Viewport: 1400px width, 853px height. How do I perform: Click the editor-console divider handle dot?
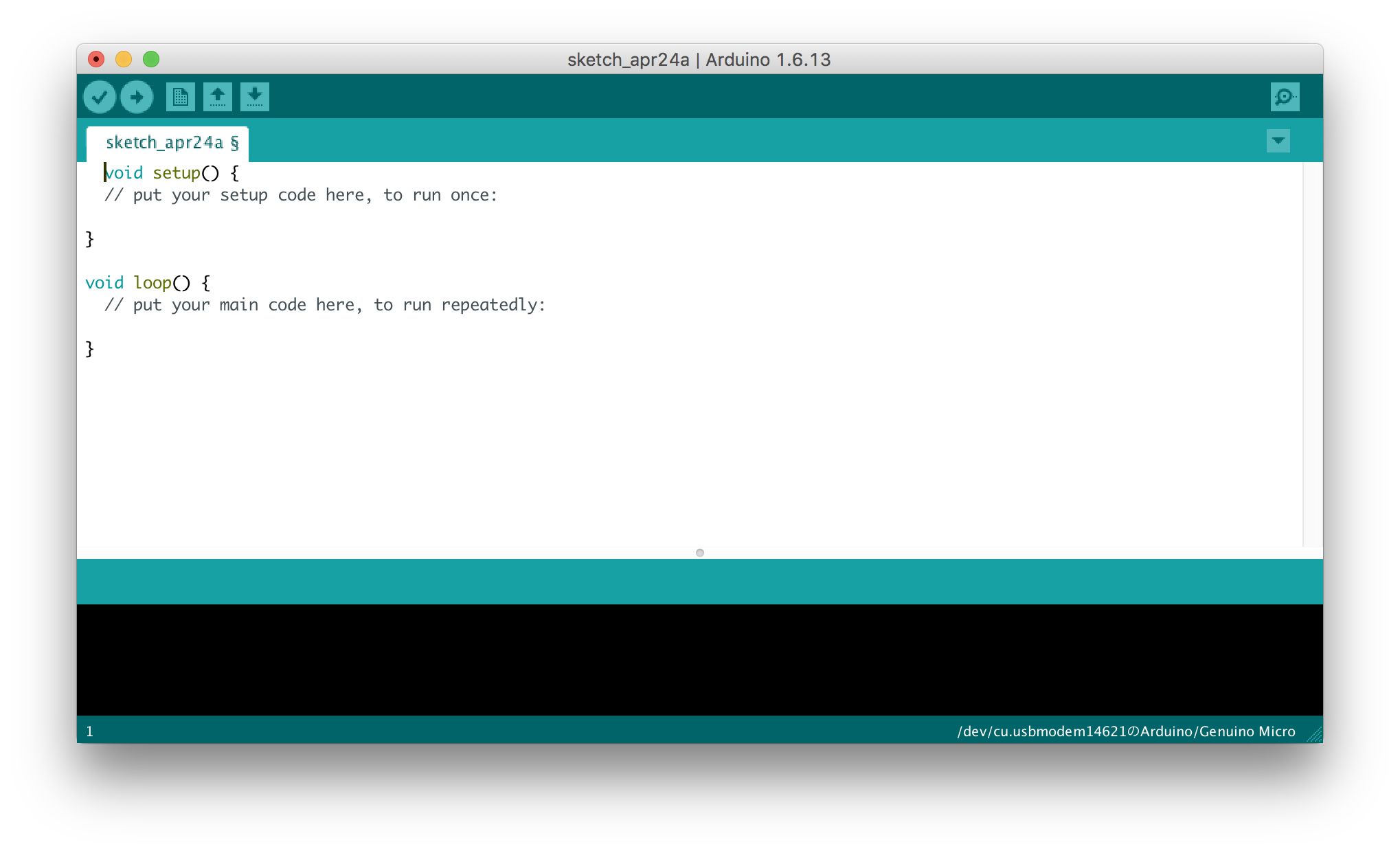(x=699, y=553)
